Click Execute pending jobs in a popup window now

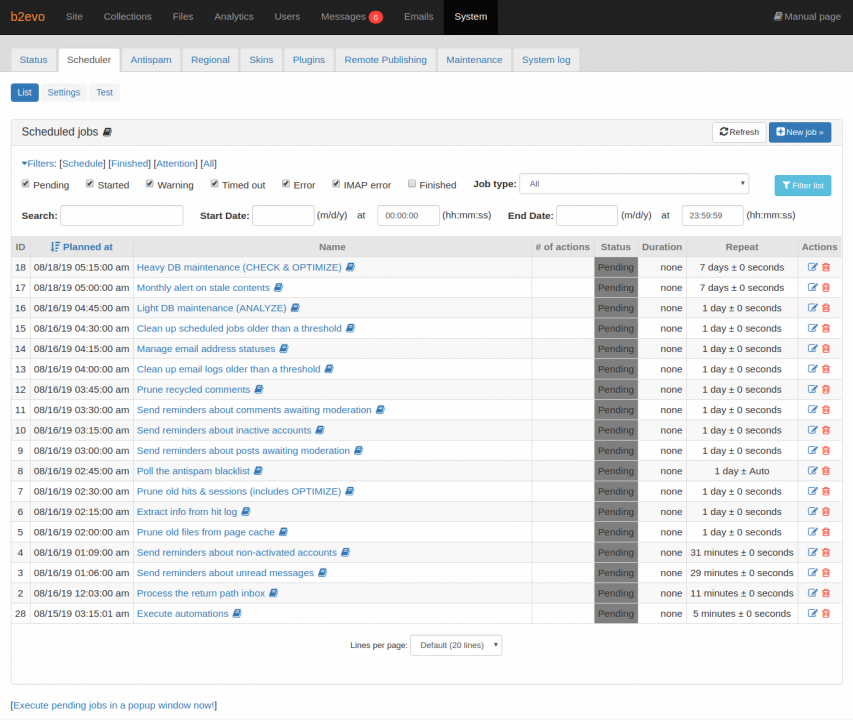point(112,705)
